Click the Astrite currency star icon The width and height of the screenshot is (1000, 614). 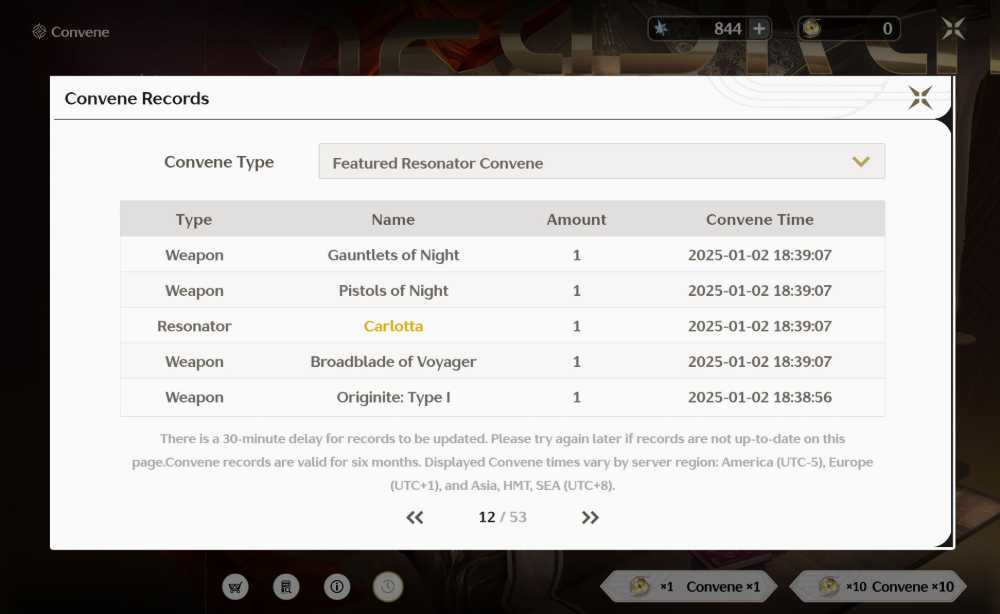[x=661, y=29]
